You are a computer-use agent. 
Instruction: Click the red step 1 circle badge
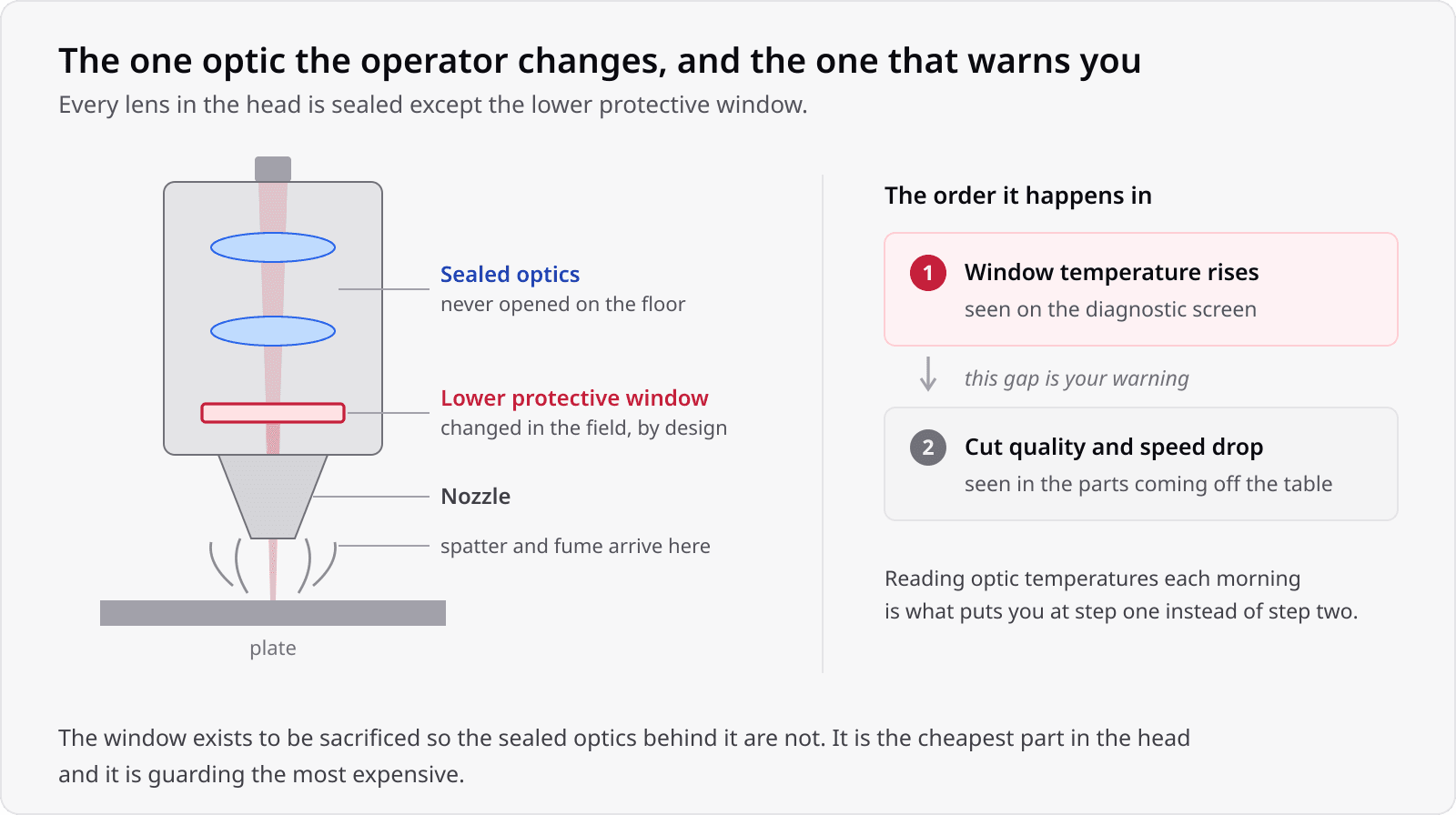tap(928, 273)
